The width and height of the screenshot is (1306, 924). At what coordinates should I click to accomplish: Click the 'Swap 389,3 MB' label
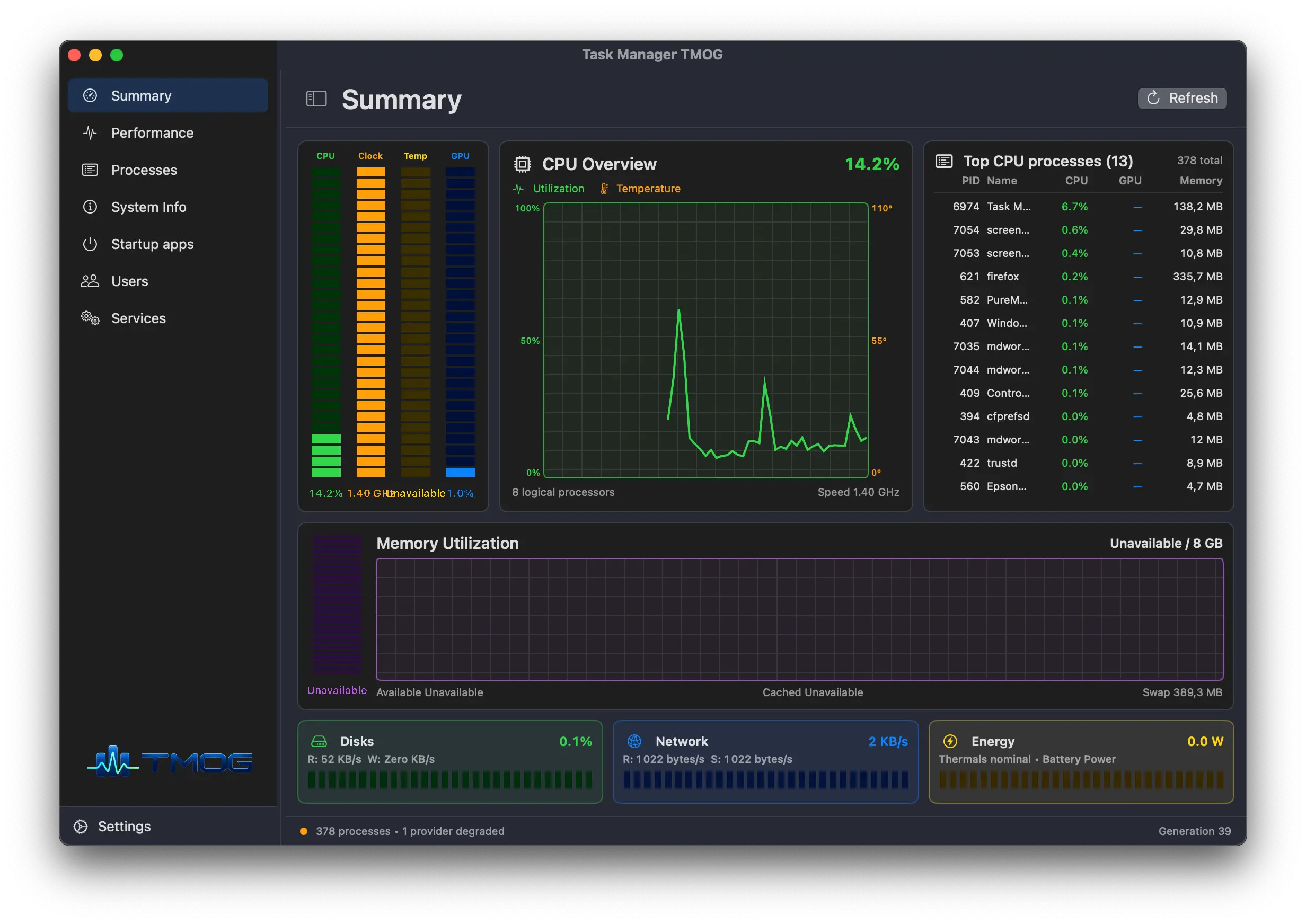(x=1182, y=692)
